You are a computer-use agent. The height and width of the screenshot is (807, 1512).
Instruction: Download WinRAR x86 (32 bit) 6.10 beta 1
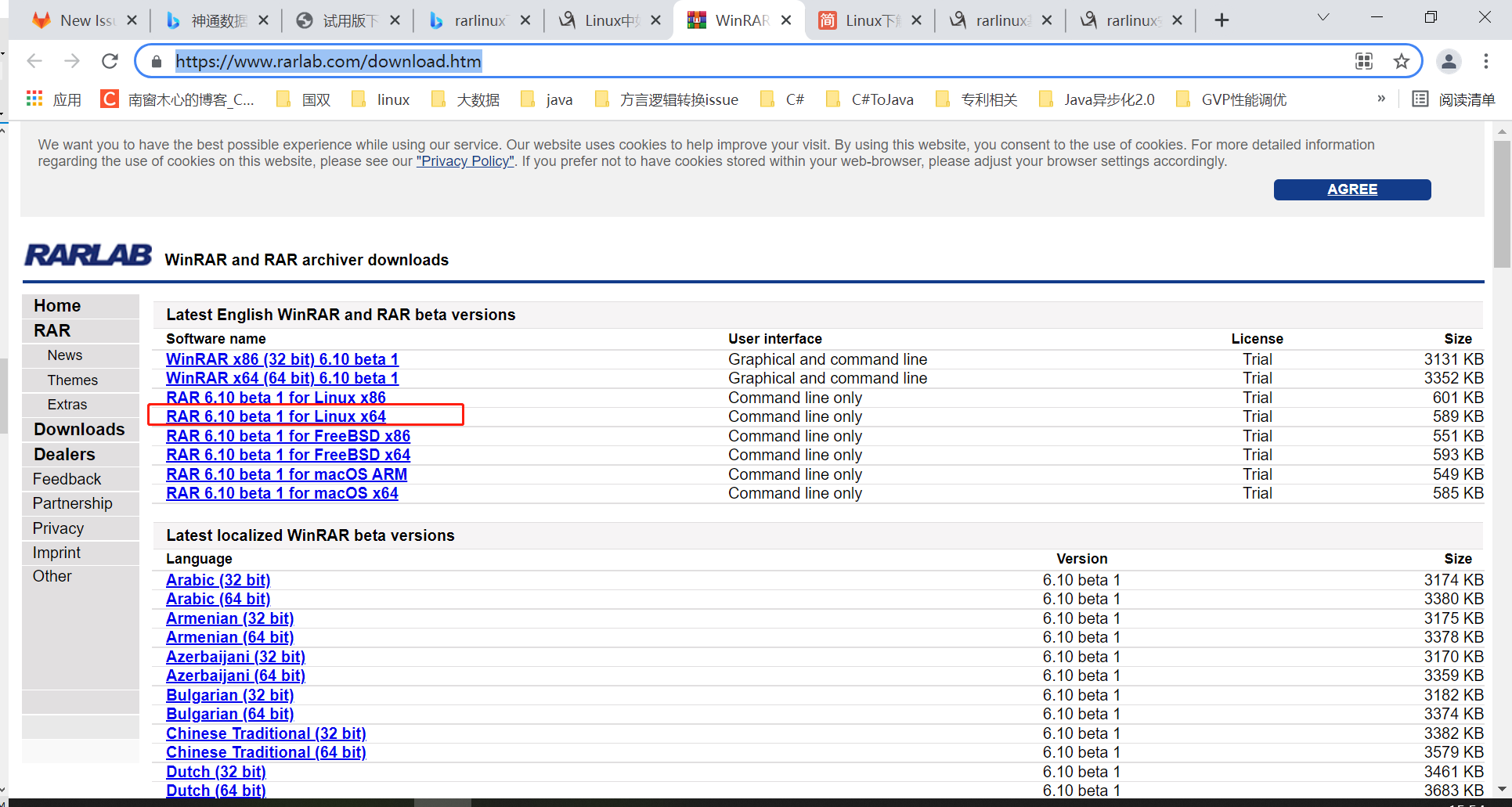(x=282, y=359)
